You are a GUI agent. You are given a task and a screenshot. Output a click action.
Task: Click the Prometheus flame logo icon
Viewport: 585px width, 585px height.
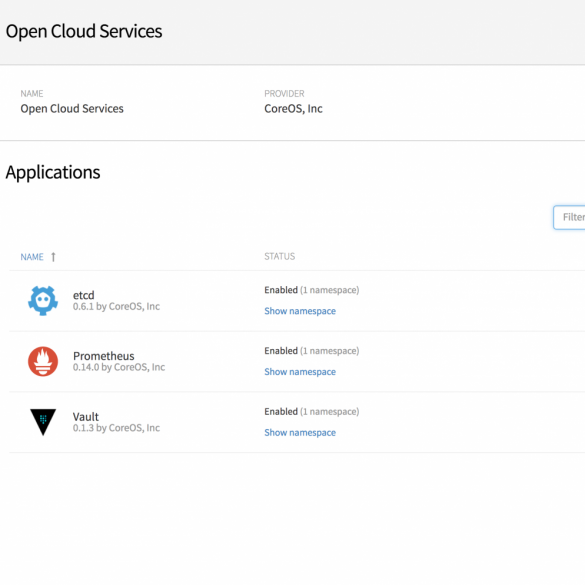click(43, 361)
